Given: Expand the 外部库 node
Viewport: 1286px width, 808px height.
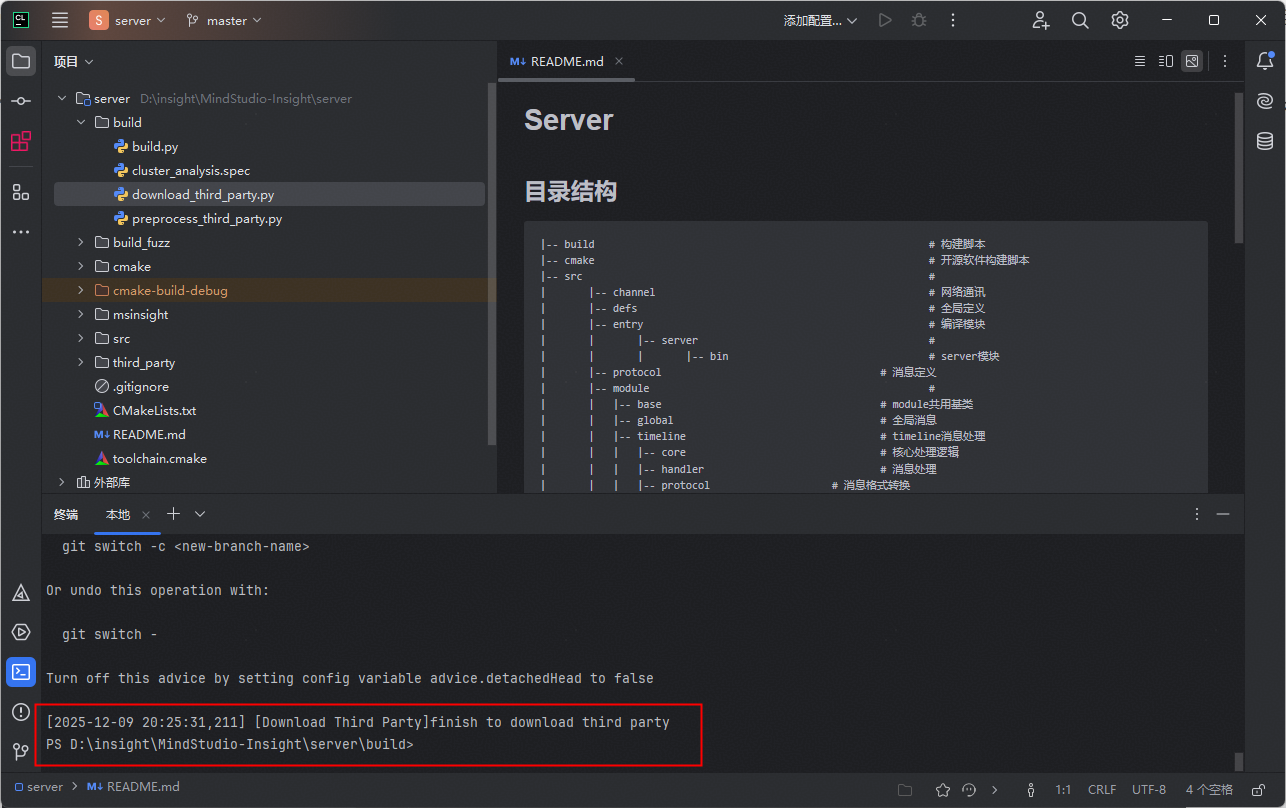Looking at the screenshot, I should (x=62, y=482).
